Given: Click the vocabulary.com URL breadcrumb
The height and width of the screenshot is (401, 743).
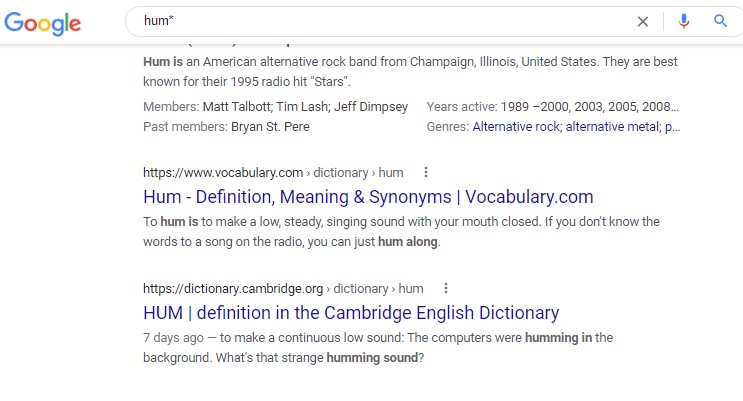Looking at the screenshot, I should coord(223,171).
